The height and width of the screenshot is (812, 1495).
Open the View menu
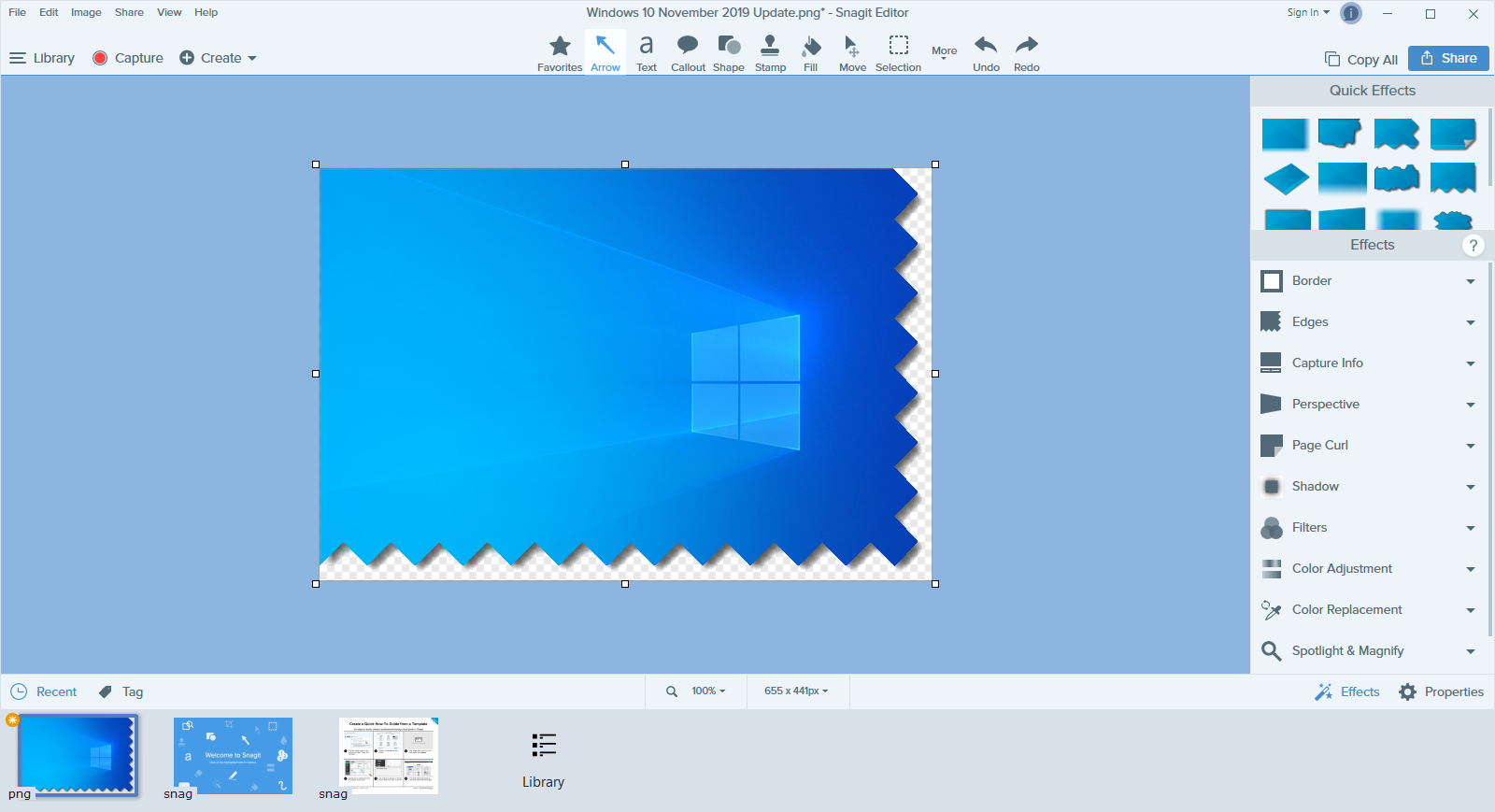(169, 12)
